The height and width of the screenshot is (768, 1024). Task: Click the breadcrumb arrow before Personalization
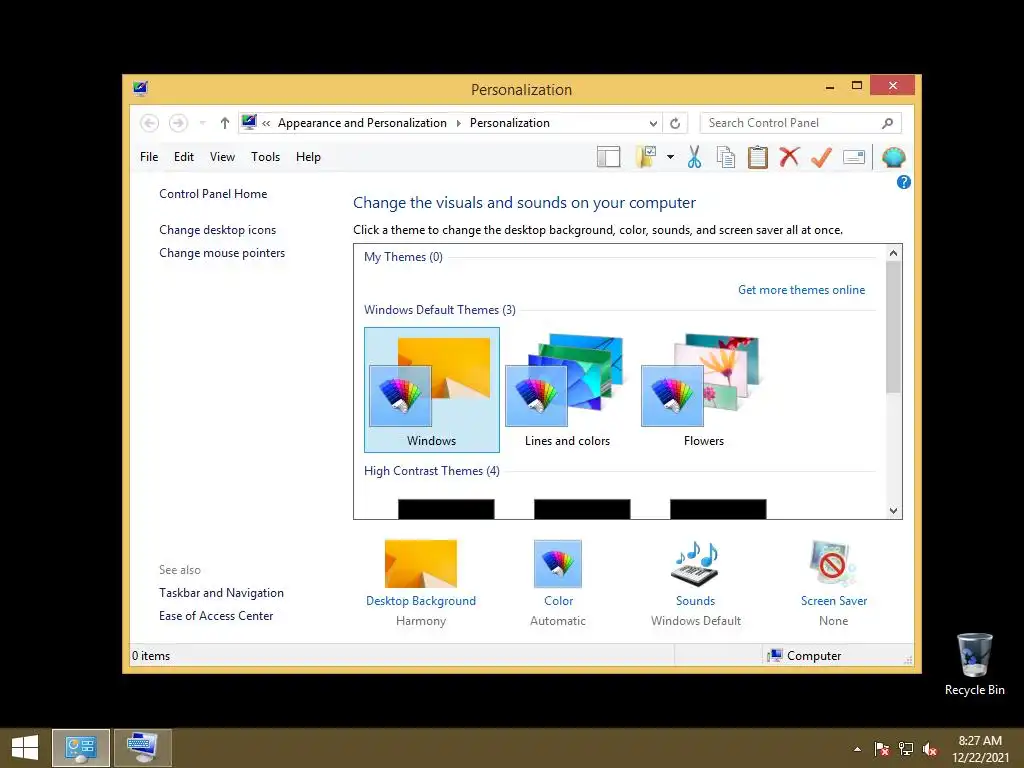coord(458,123)
